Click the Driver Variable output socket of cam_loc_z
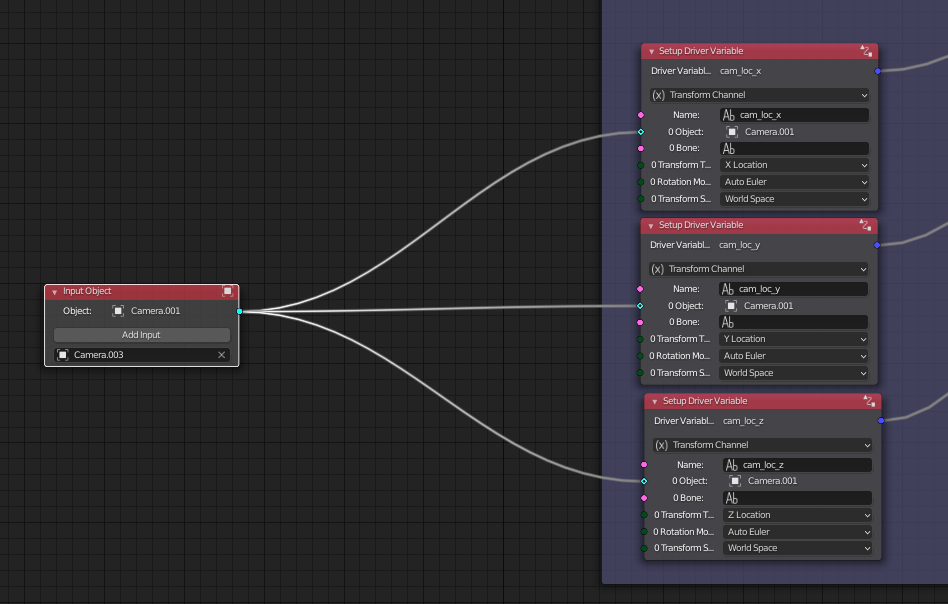 click(x=881, y=420)
